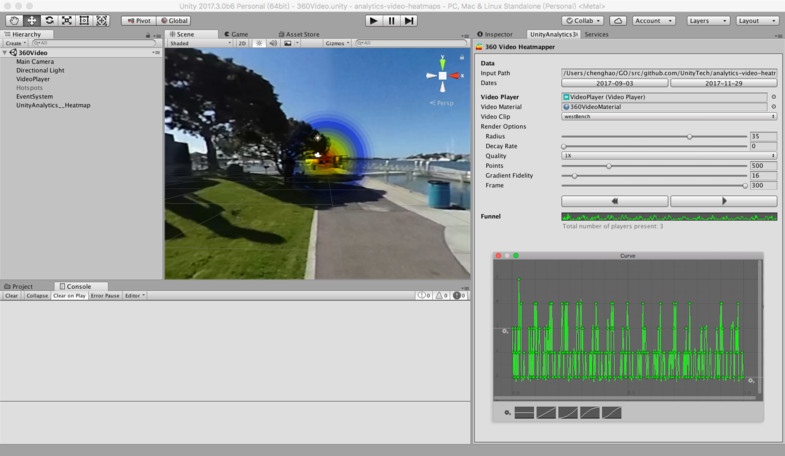Open the Console Editor dropdown
The height and width of the screenshot is (456, 785).
click(135, 296)
